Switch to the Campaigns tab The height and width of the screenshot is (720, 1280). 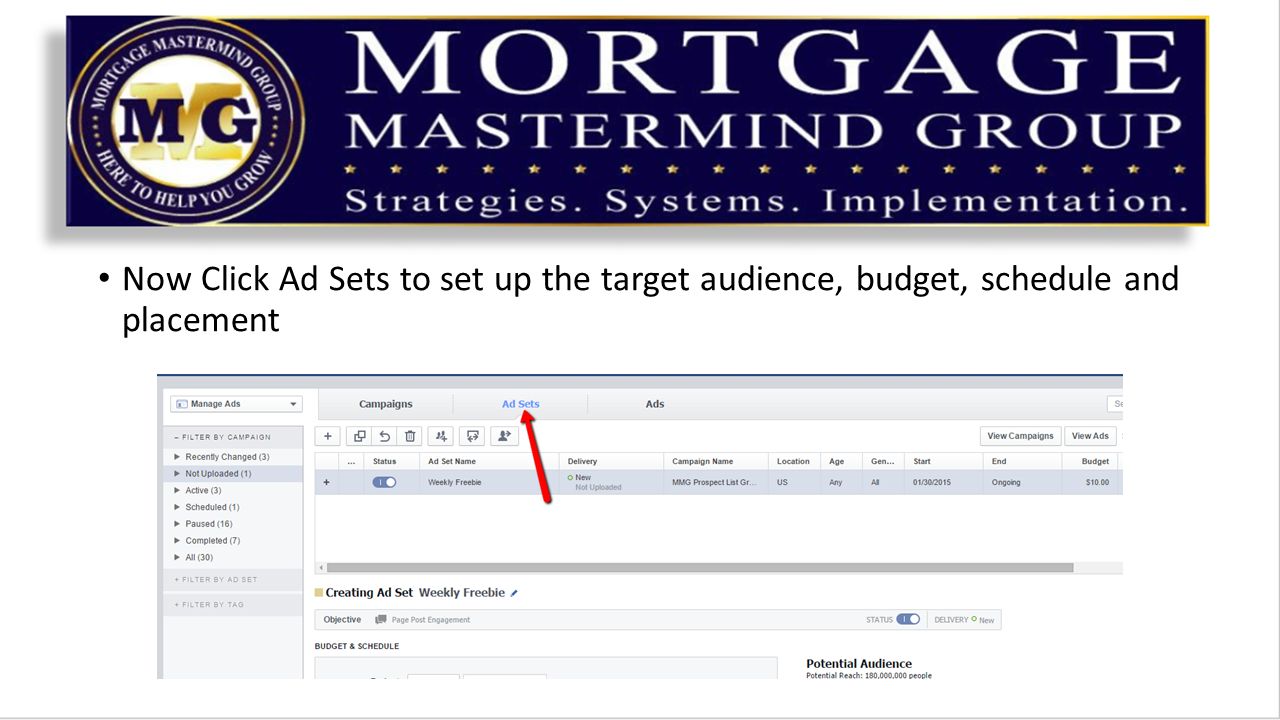pos(386,404)
